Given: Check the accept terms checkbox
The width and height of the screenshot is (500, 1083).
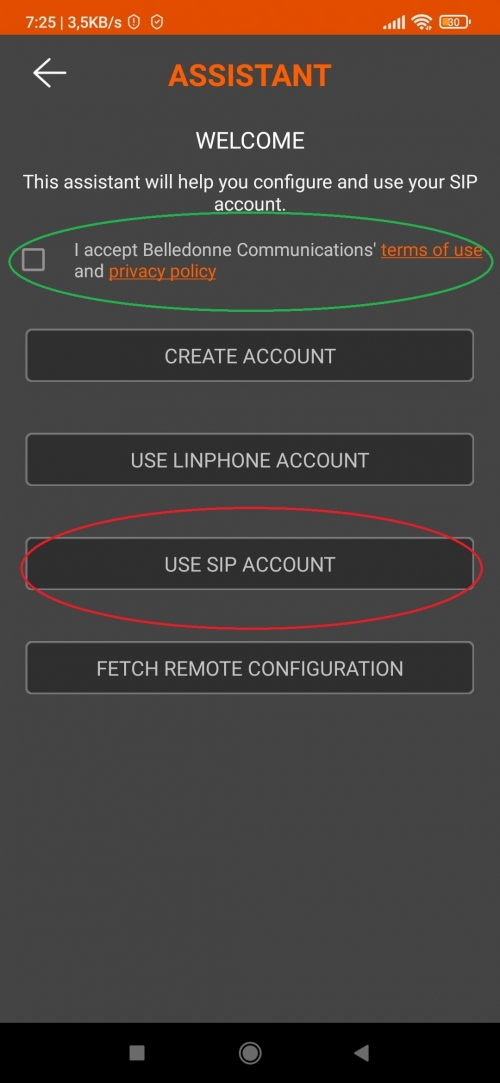Looking at the screenshot, I should (33, 260).
